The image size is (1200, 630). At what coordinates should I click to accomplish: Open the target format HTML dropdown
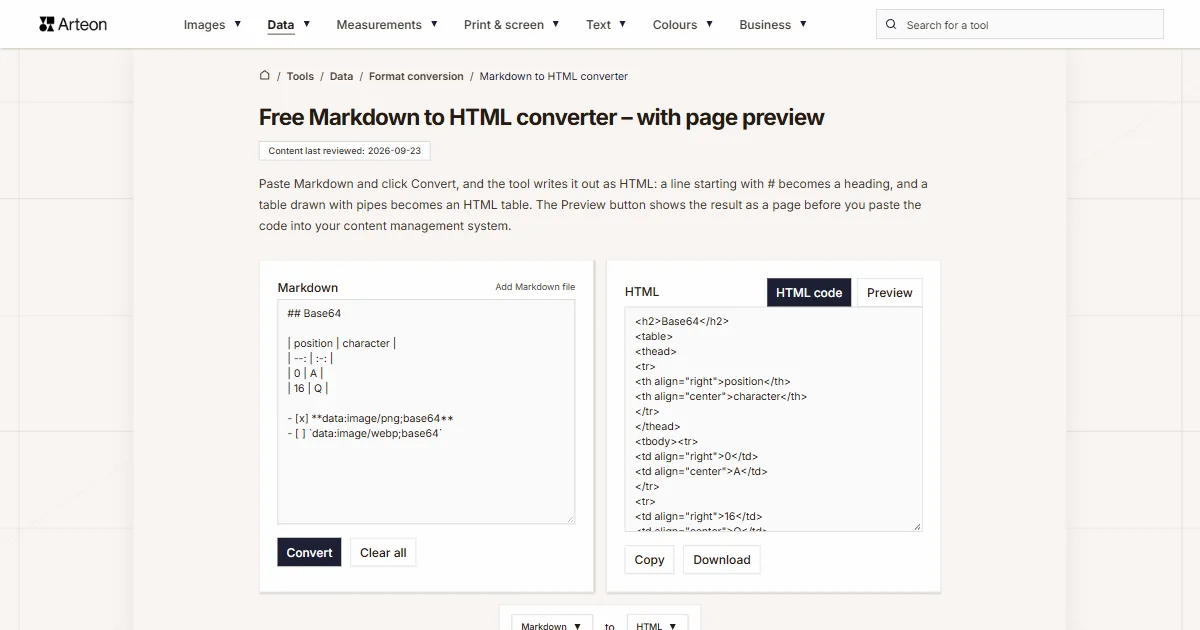click(x=657, y=625)
